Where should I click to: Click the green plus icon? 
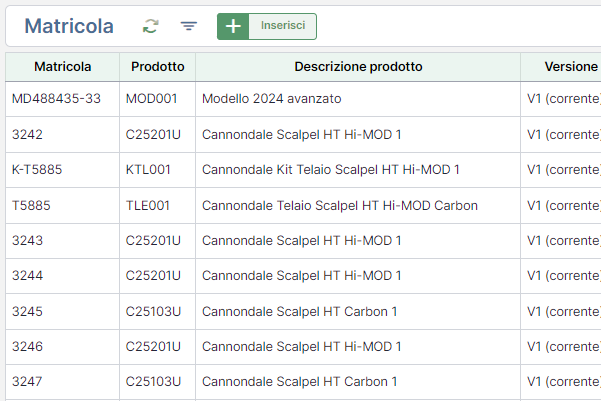[233, 26]
